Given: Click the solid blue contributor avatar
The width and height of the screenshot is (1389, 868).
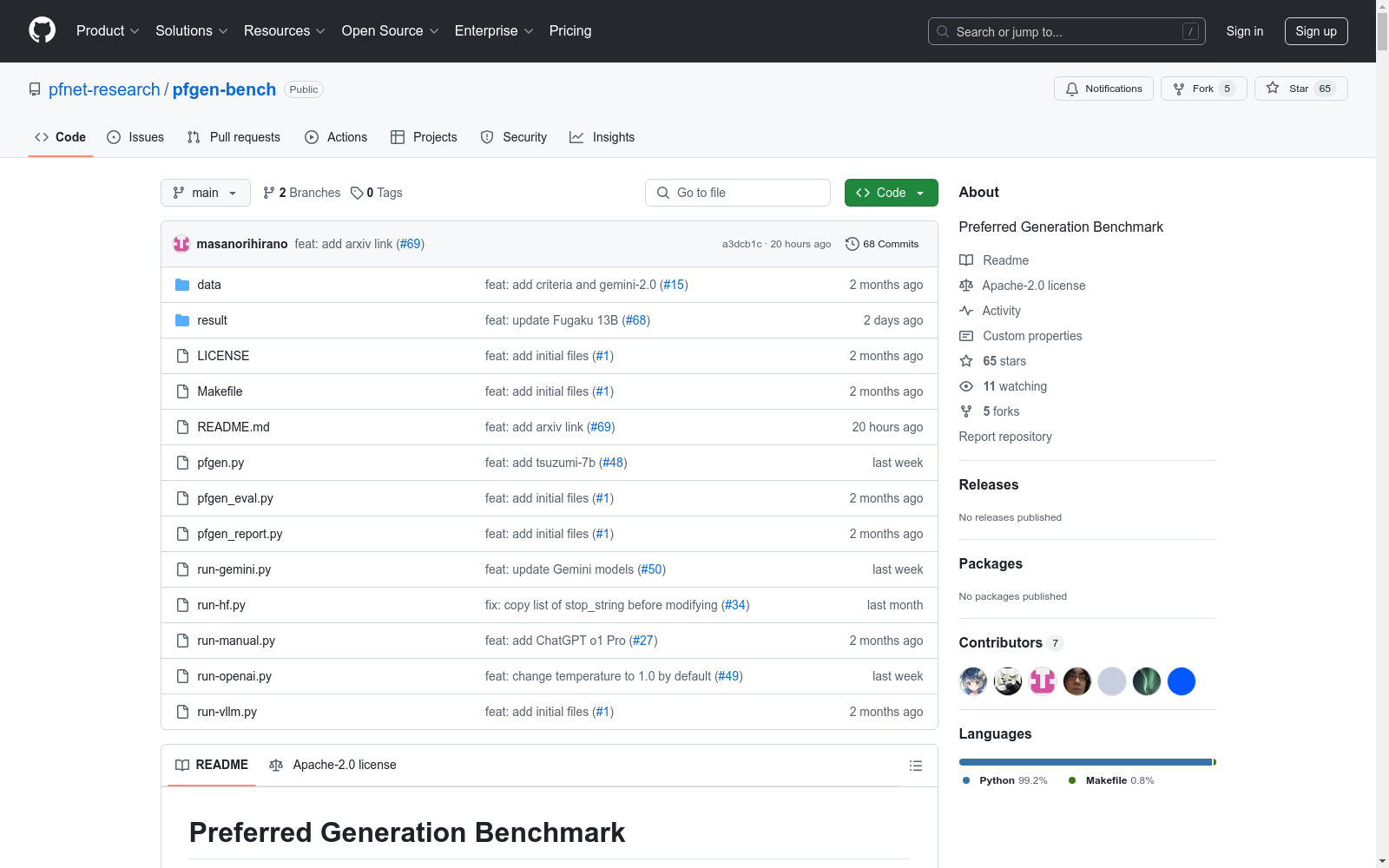Looking at the screenshot, I should click(x=1182, y=681).
